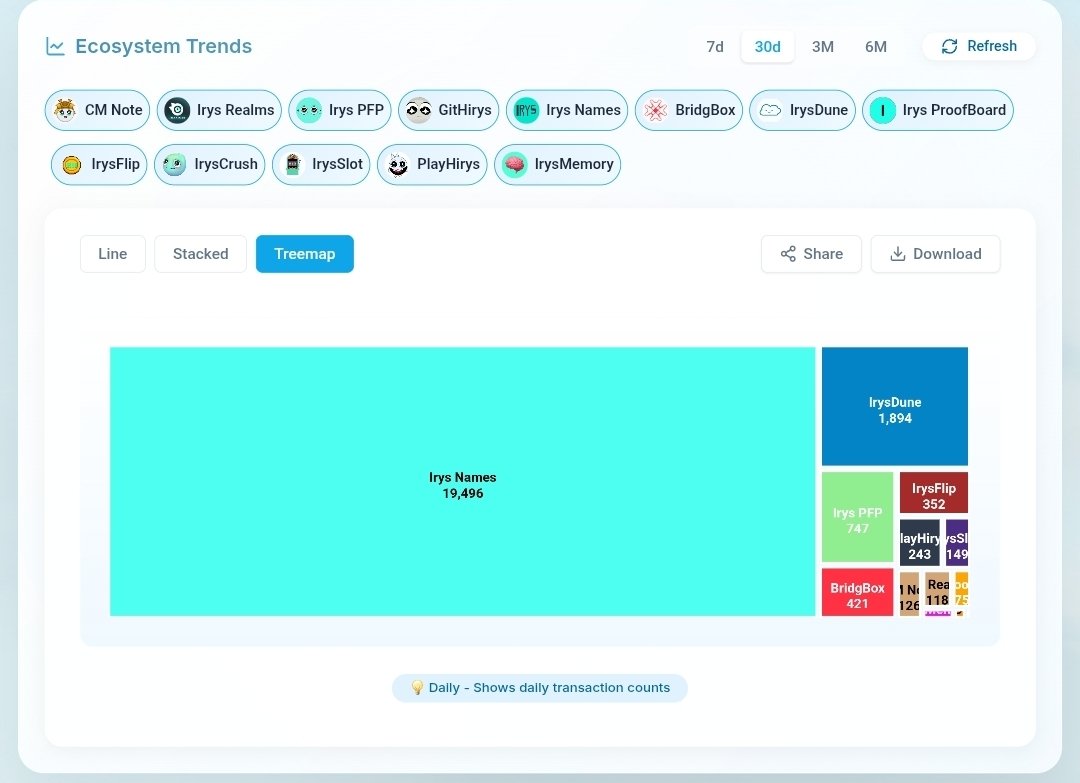This screenshot has width=1080, height=783.
Task: Select the 7d time range
Action: (715, 47)
